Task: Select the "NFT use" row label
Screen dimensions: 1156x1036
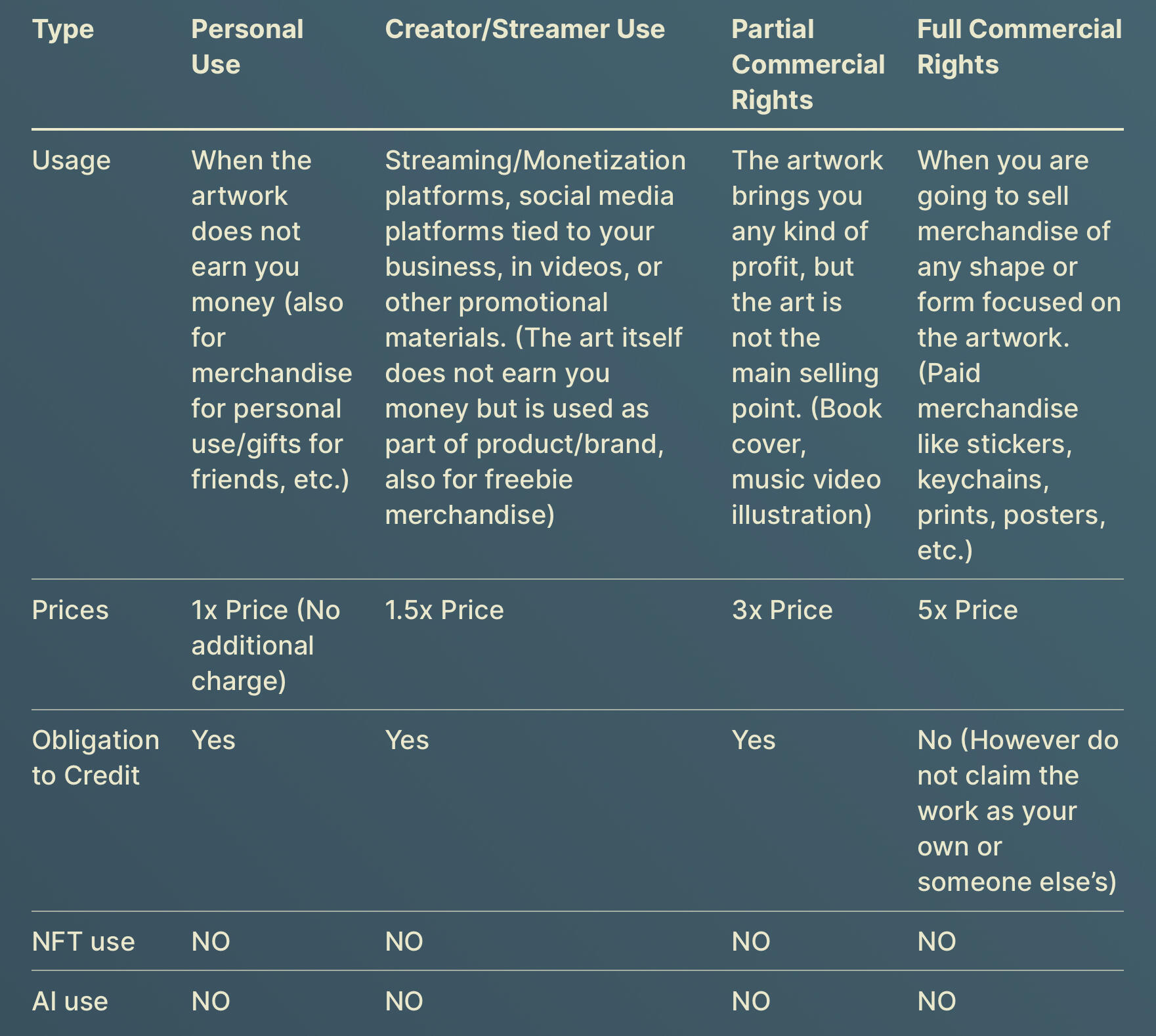Action: (83, 942)
